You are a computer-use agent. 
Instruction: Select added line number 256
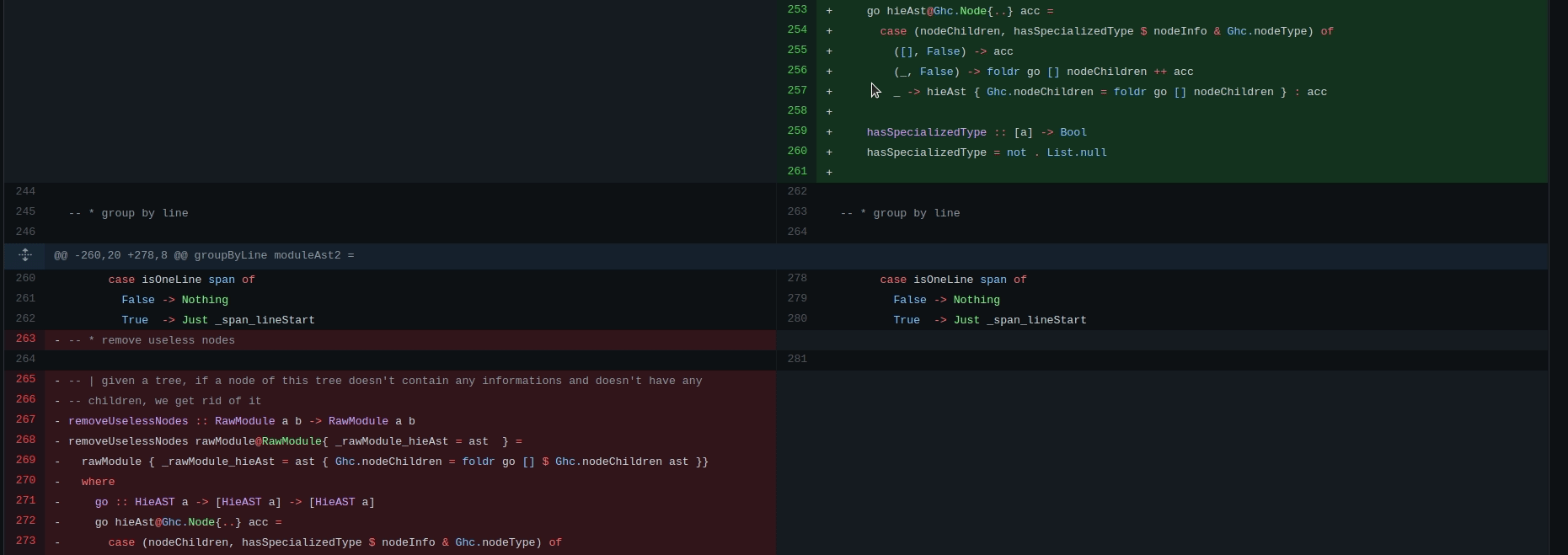click(796, 71)
